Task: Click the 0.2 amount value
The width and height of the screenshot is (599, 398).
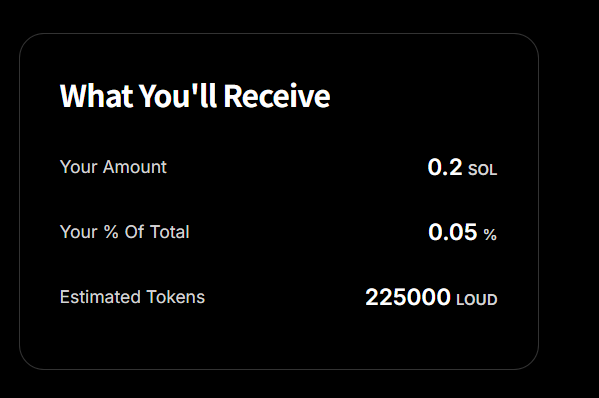Action: click(x=445, y=167)
